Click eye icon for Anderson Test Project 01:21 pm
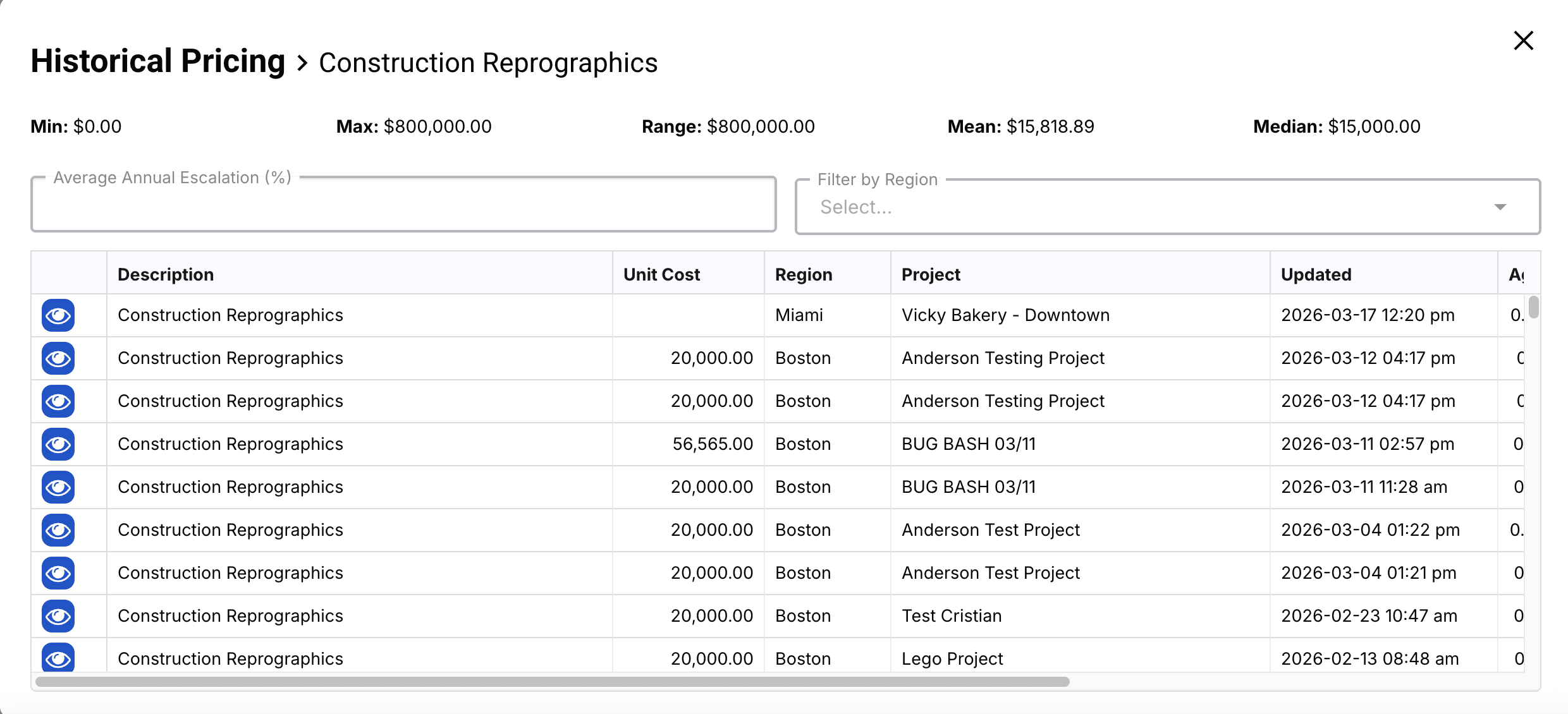 [x=58, y=573]
